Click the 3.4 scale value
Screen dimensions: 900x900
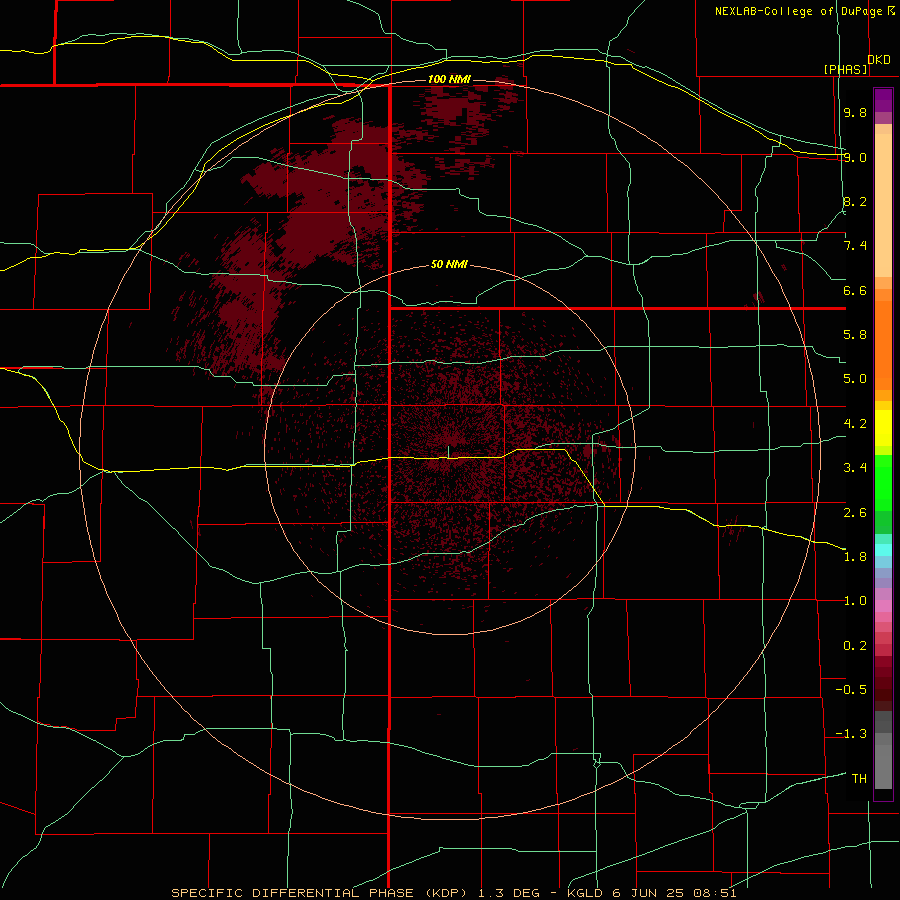point(855,468)
